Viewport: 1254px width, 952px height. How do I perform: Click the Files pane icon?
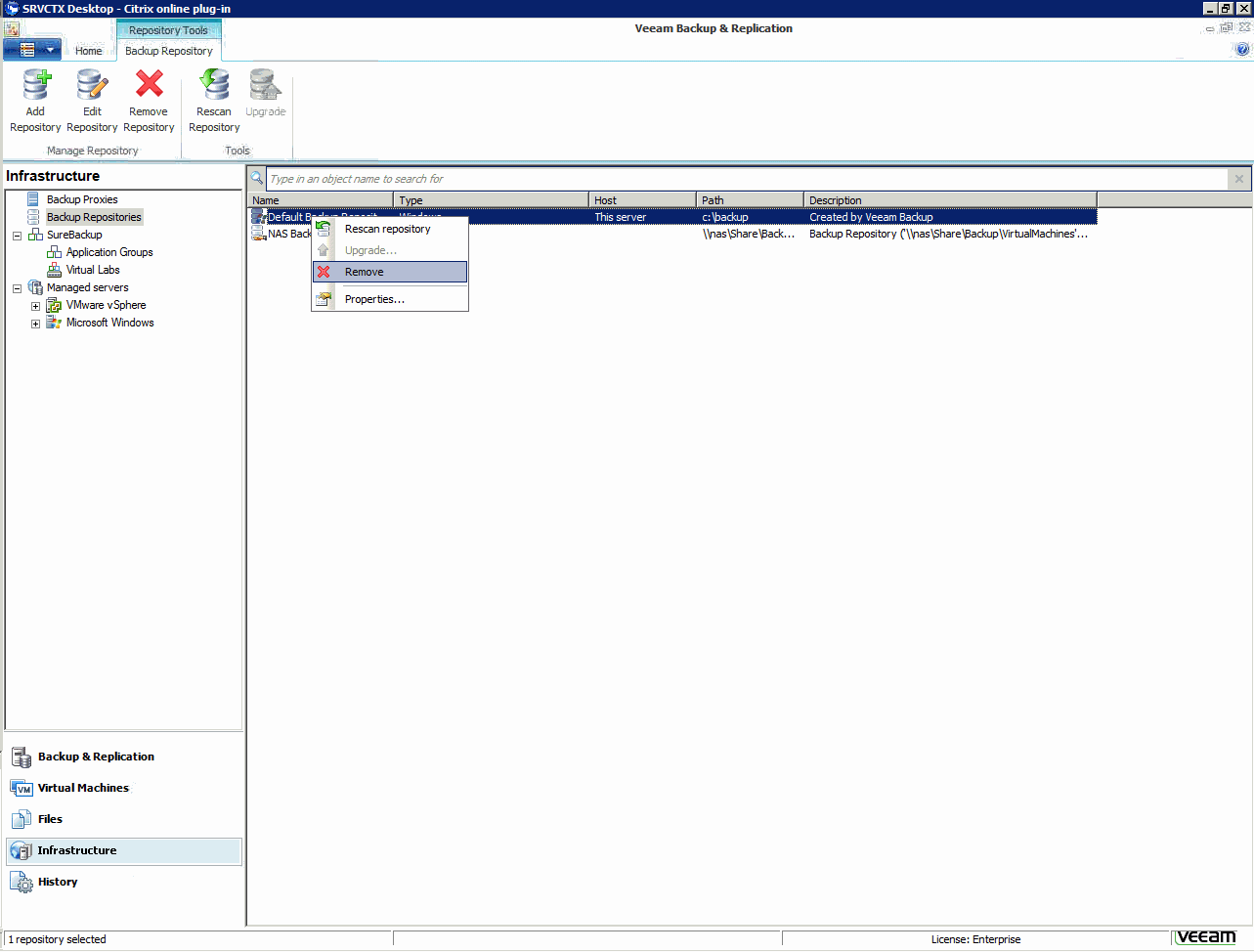(x=22, y=819)
